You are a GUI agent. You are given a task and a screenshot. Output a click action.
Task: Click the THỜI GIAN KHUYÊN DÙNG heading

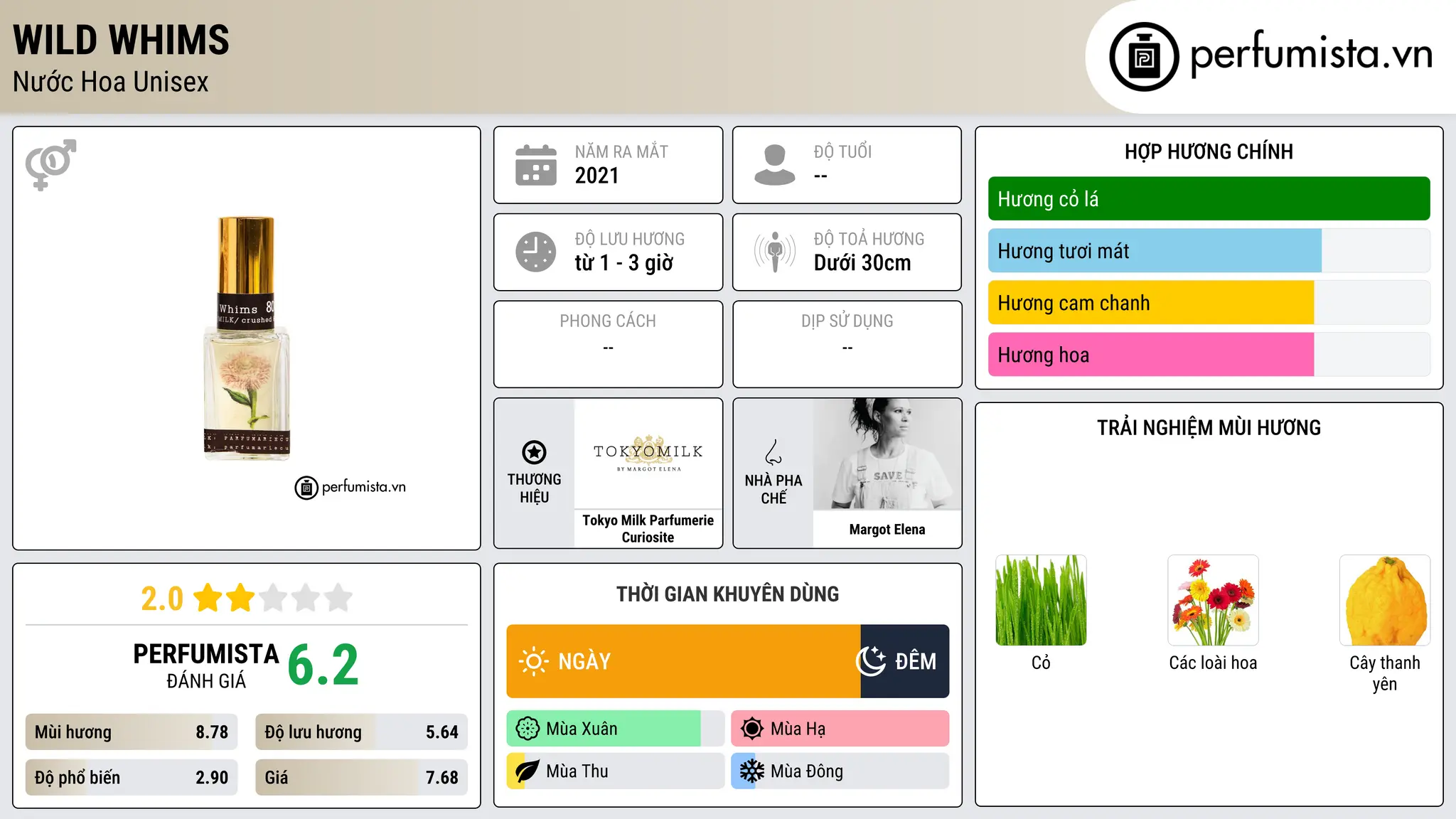tap(728, 594)
